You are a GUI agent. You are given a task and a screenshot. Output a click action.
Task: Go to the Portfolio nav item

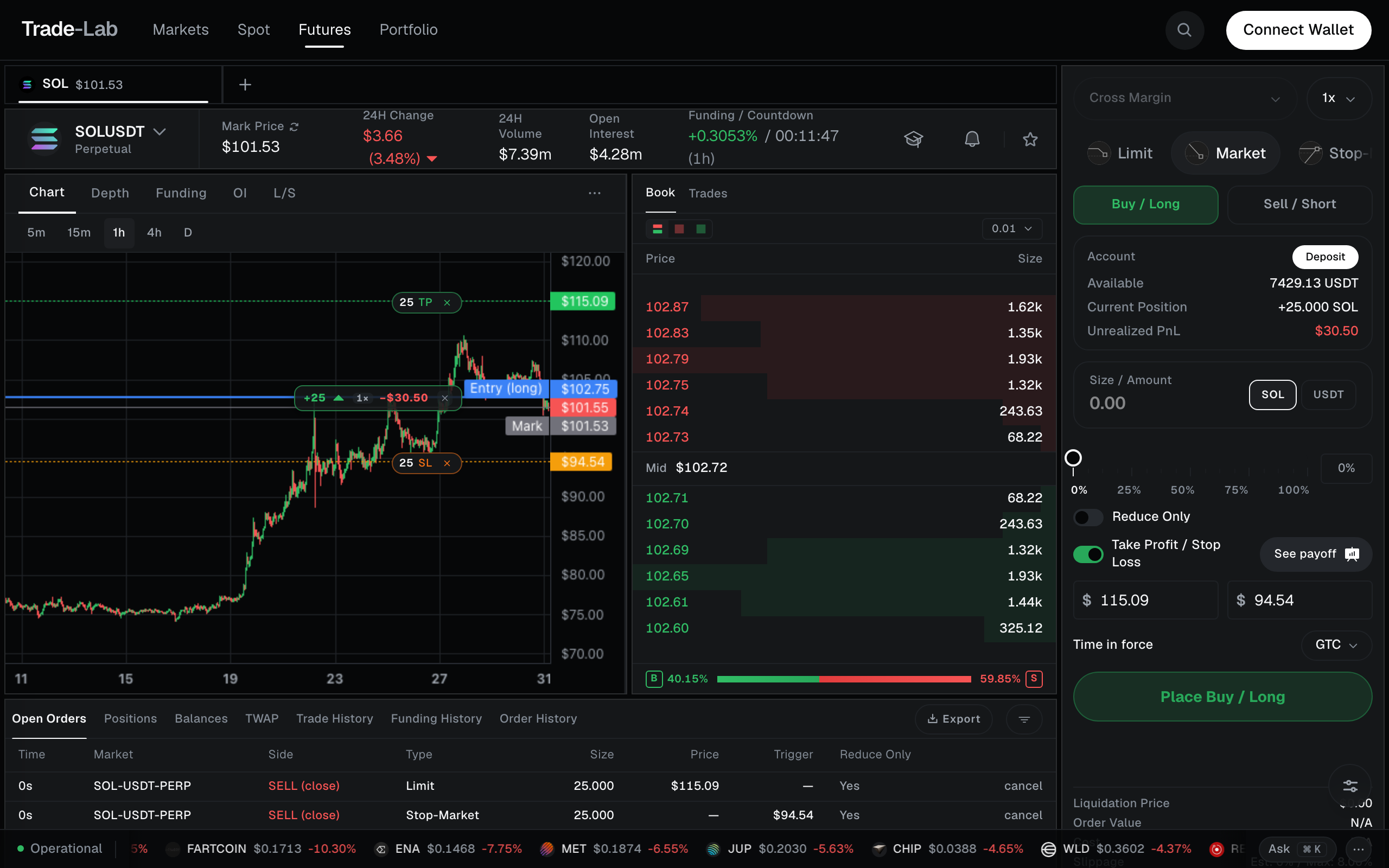(408, 30)
